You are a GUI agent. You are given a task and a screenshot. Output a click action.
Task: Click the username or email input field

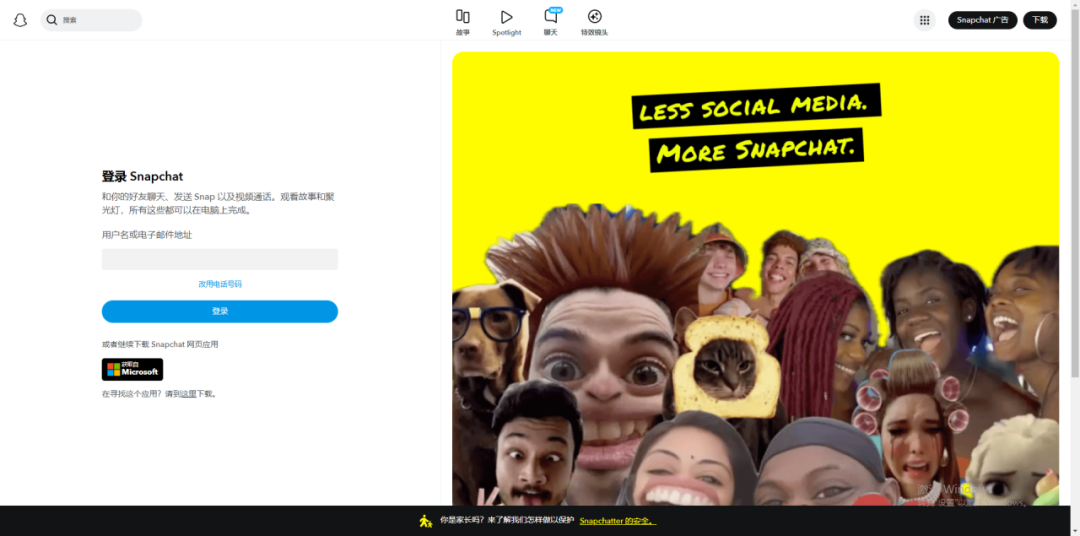(220, 260)
